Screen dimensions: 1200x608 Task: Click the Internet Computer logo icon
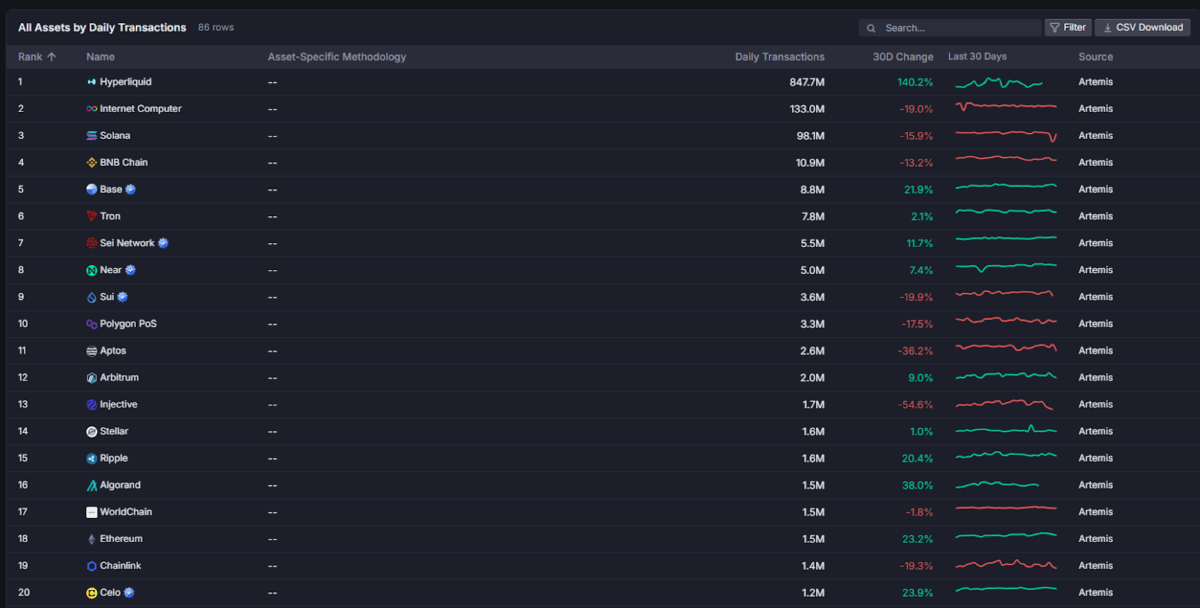[92, 109]
